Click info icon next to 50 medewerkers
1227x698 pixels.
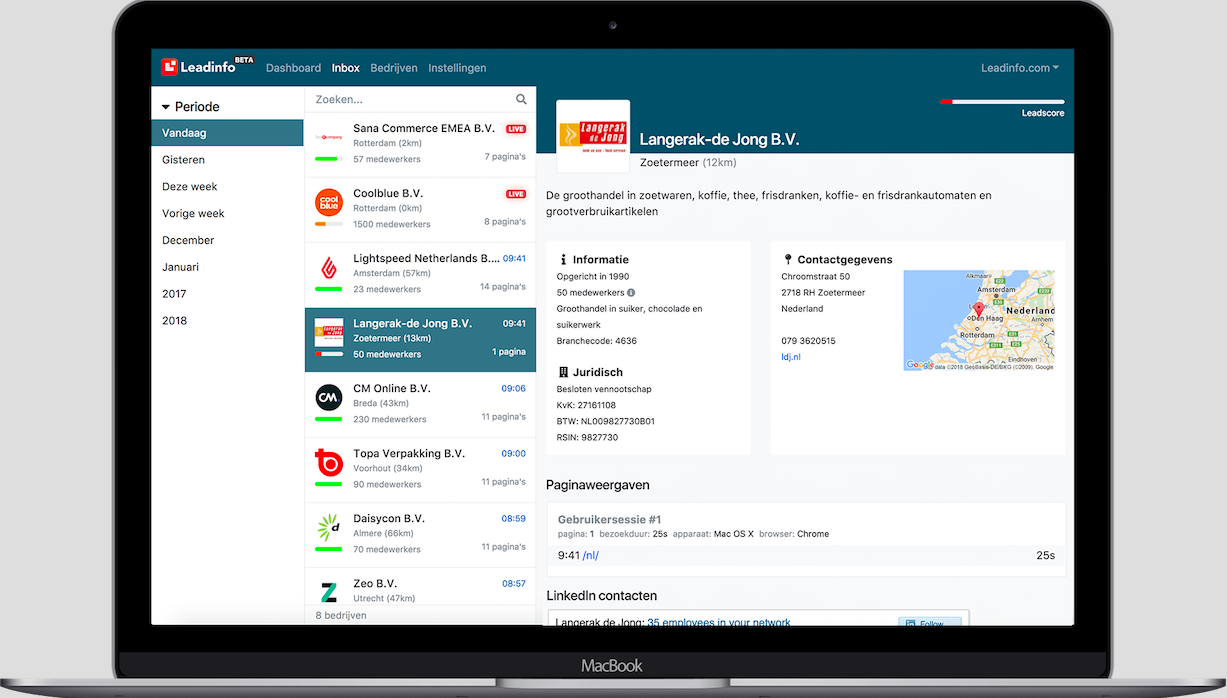631,293
